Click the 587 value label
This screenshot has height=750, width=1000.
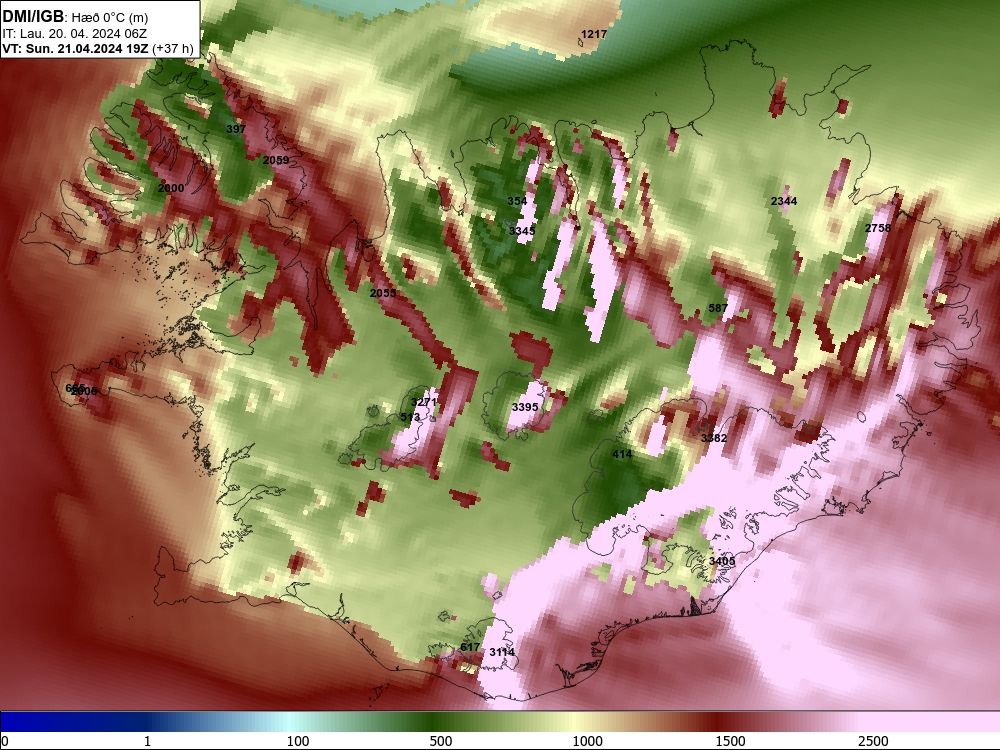pyautogui.click(x=718, y=309)
